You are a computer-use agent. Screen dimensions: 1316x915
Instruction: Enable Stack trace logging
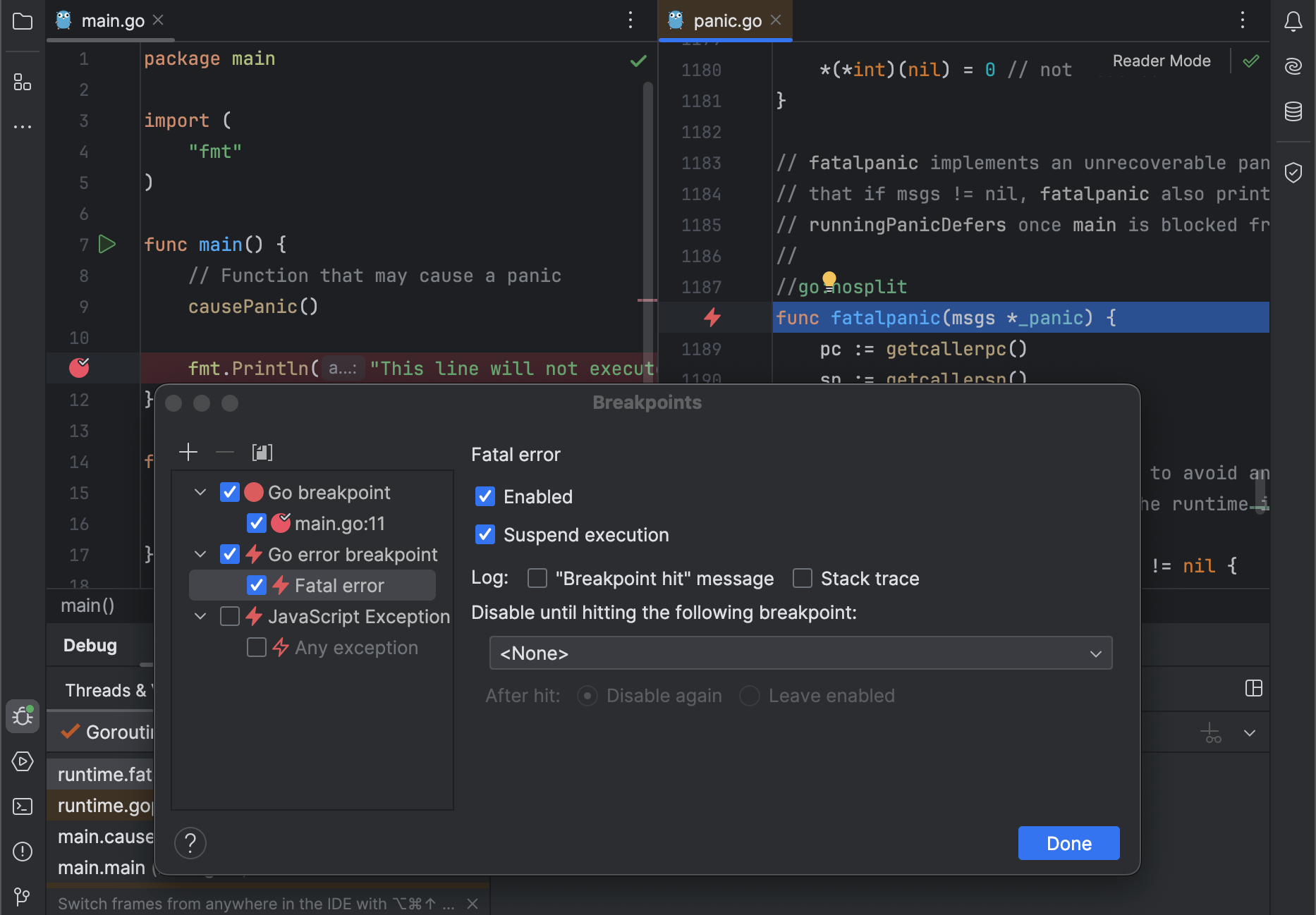click(x=802, y=578)
